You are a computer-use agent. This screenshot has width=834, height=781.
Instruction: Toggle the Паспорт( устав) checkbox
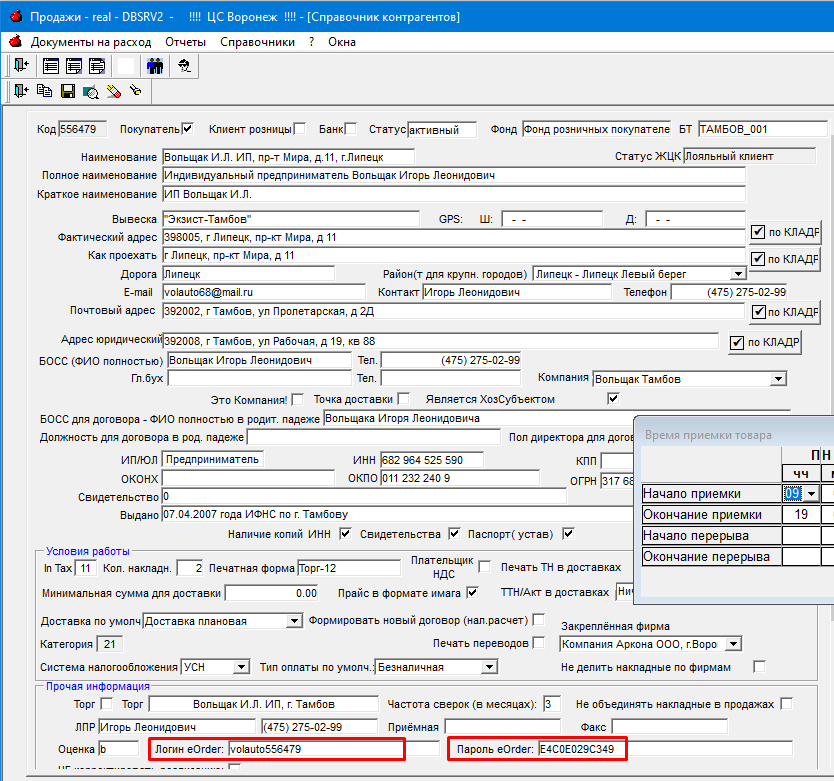click(568, 534)
